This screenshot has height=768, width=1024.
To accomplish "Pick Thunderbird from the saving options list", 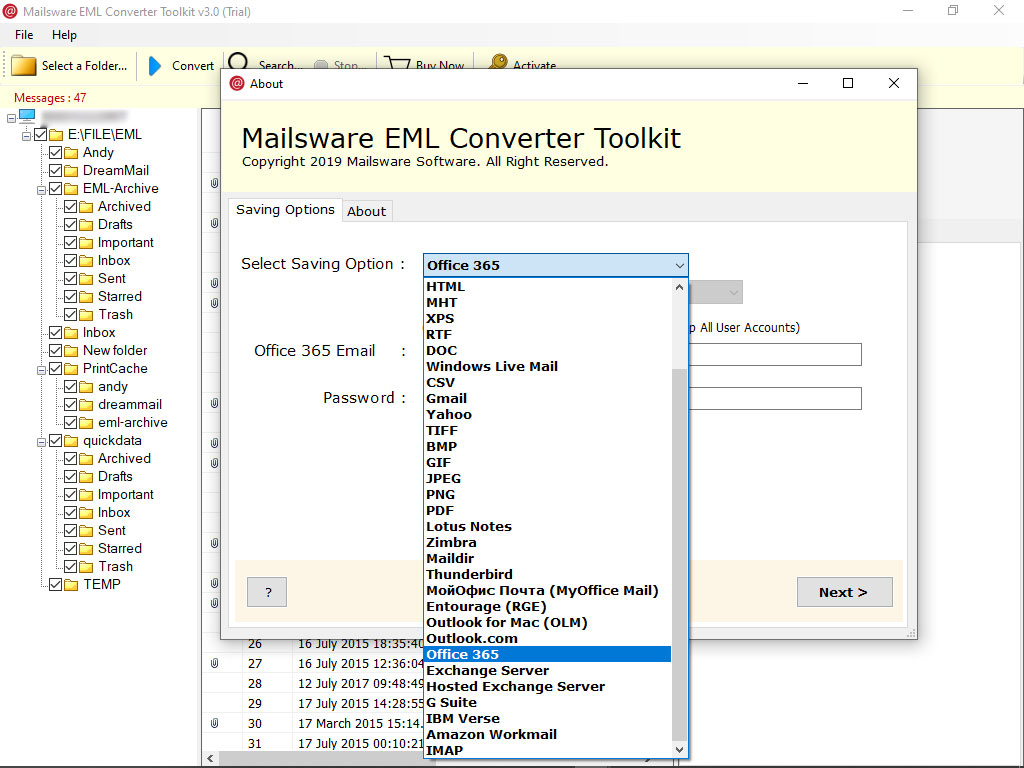I will (x=547, y=575).
